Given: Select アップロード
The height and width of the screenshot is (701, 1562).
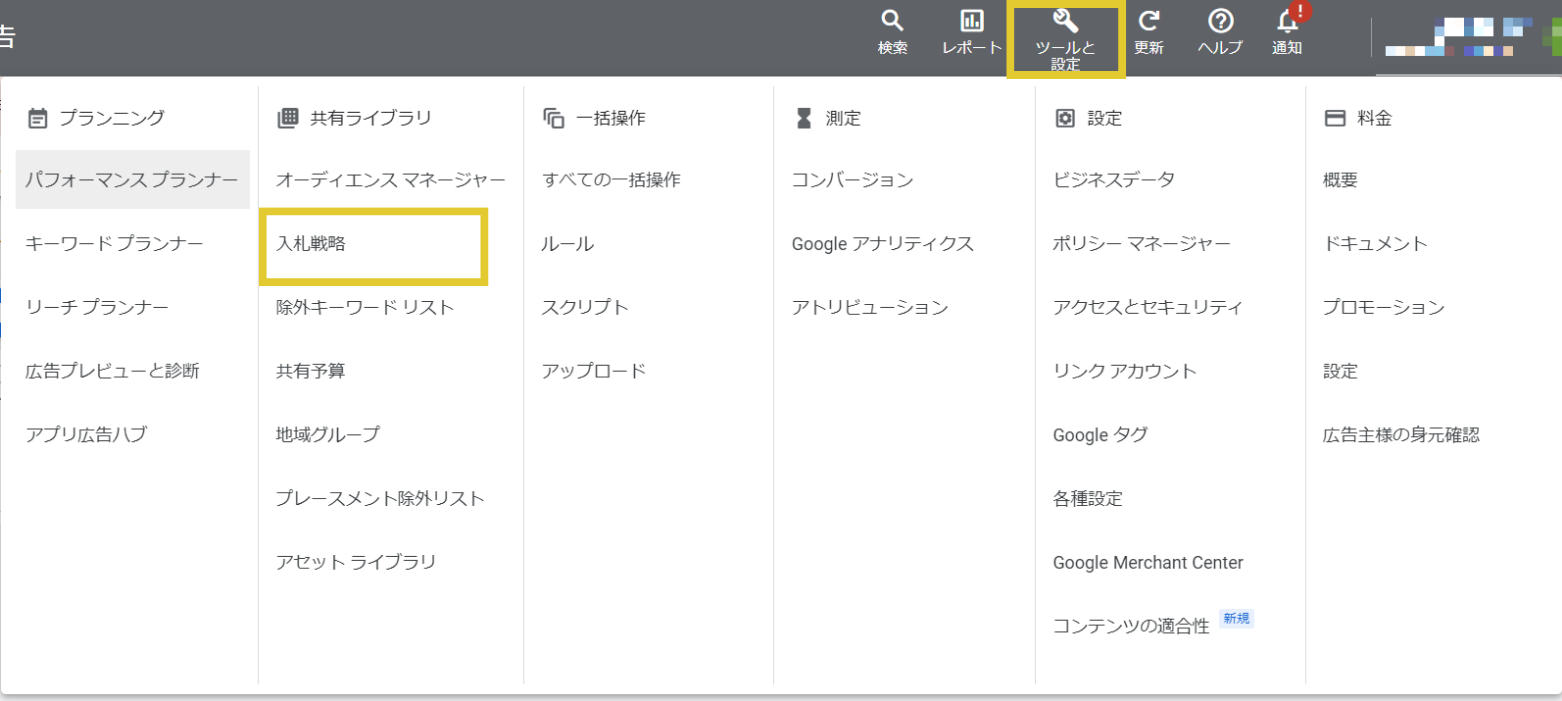Looking at the screenshot, I should pyautogui.click(x=594, y=371).
